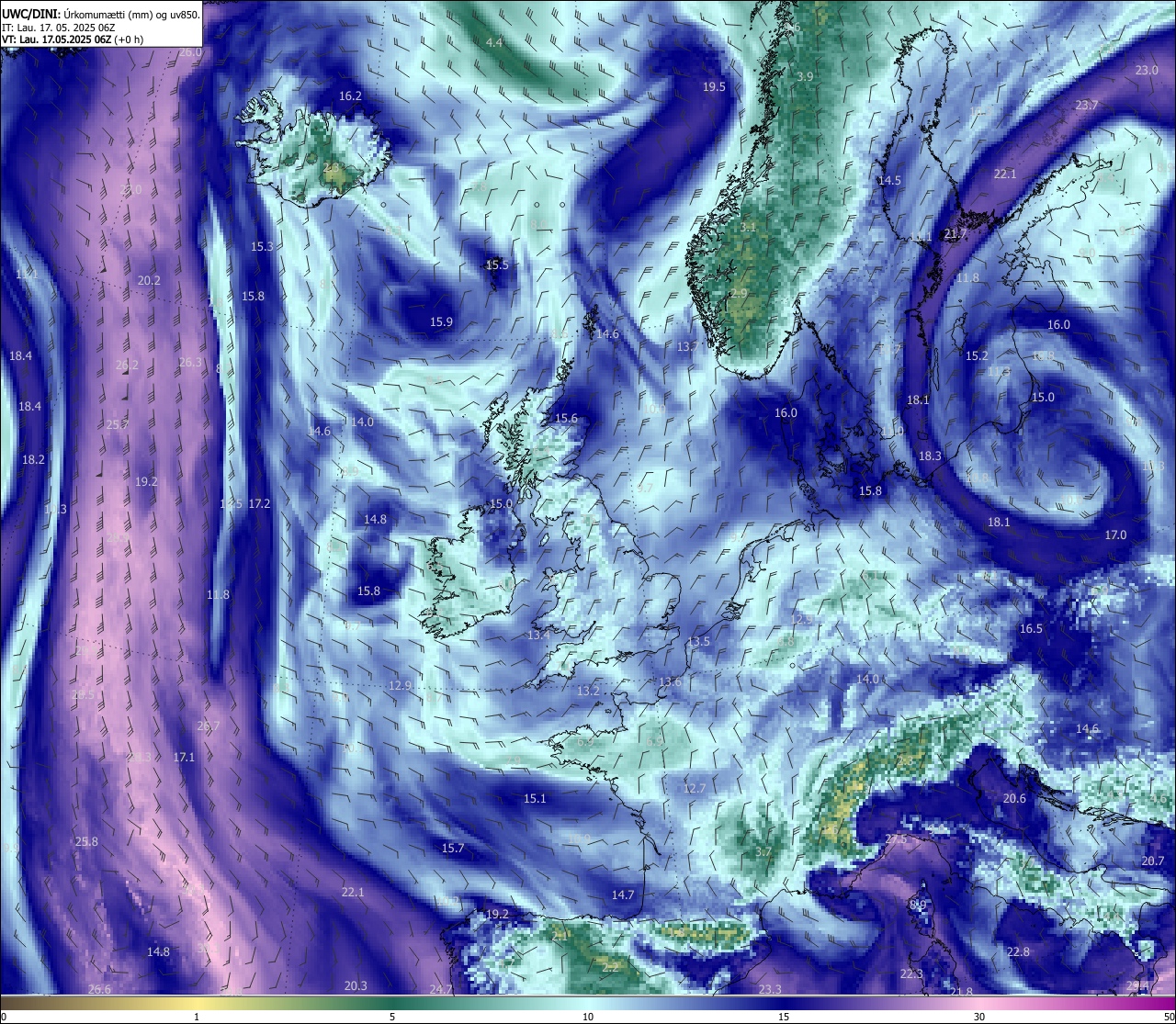The width and height of the screenshot is (1176, 1024).
Task: Click the 15.7 value in the Bay of Biscay
Action: (x=453, y=848)
